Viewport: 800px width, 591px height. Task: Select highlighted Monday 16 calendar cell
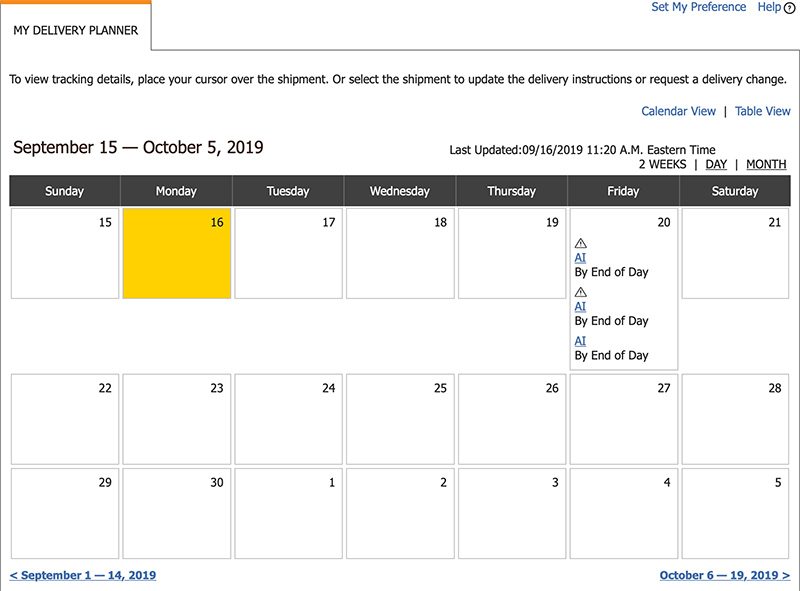coord(177,253)
